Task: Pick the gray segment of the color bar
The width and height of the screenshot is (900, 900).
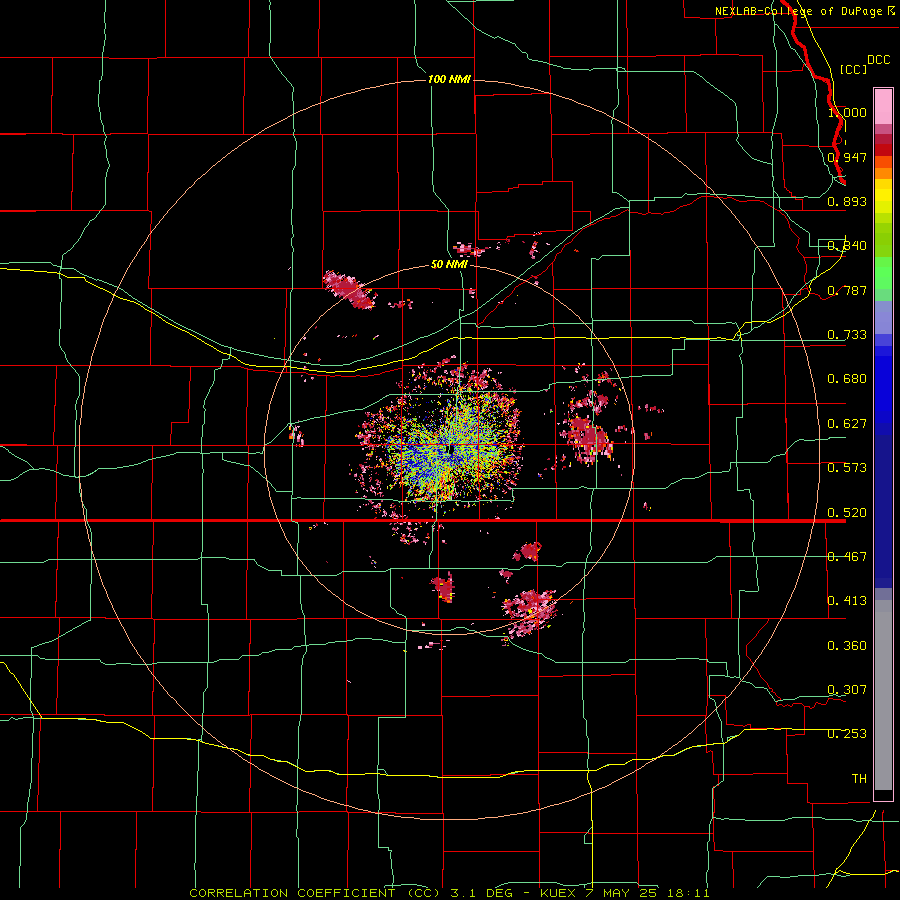Action: point(883,695)
